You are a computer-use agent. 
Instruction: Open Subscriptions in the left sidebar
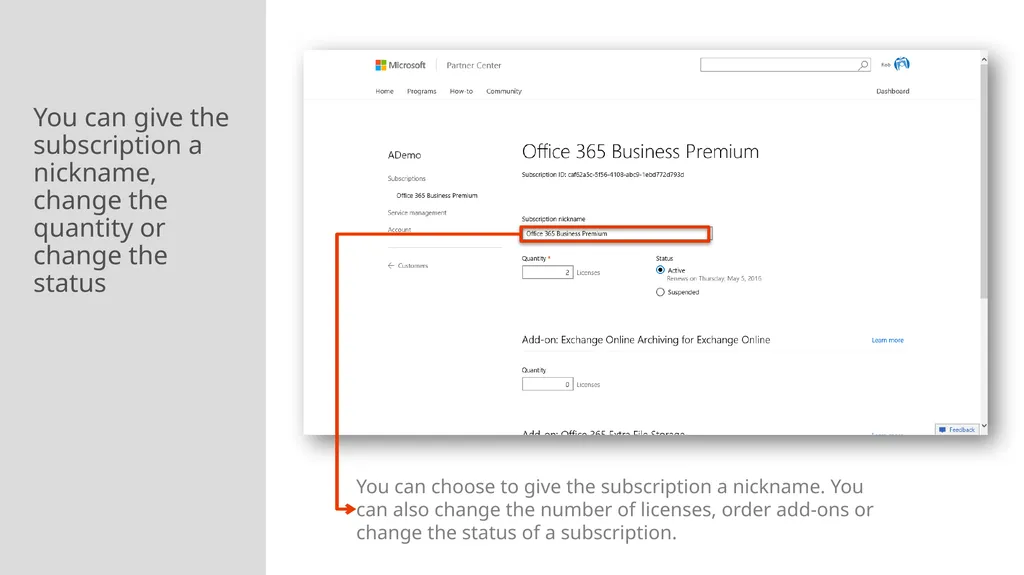coord(406,178)
